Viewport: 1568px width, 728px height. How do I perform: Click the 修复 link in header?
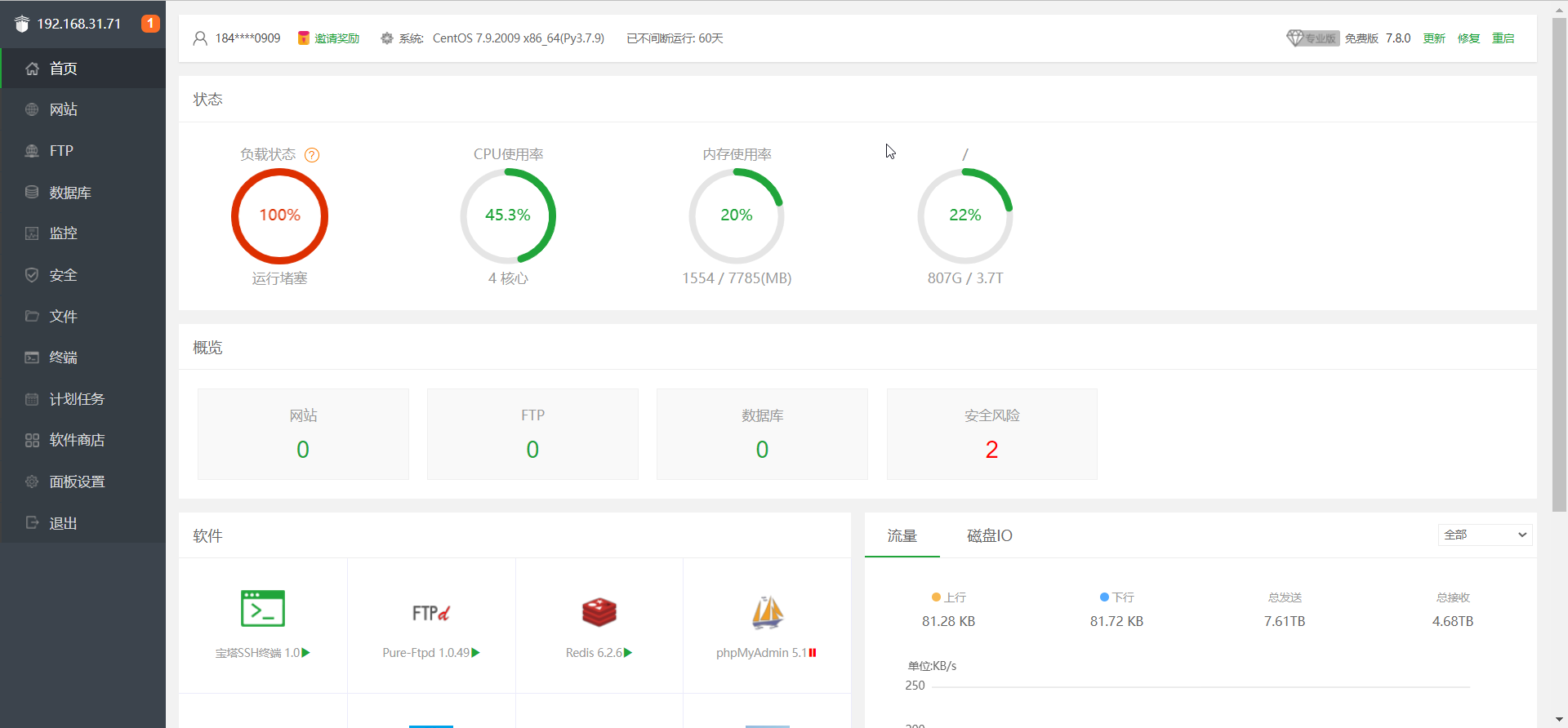pos(1468,38)
